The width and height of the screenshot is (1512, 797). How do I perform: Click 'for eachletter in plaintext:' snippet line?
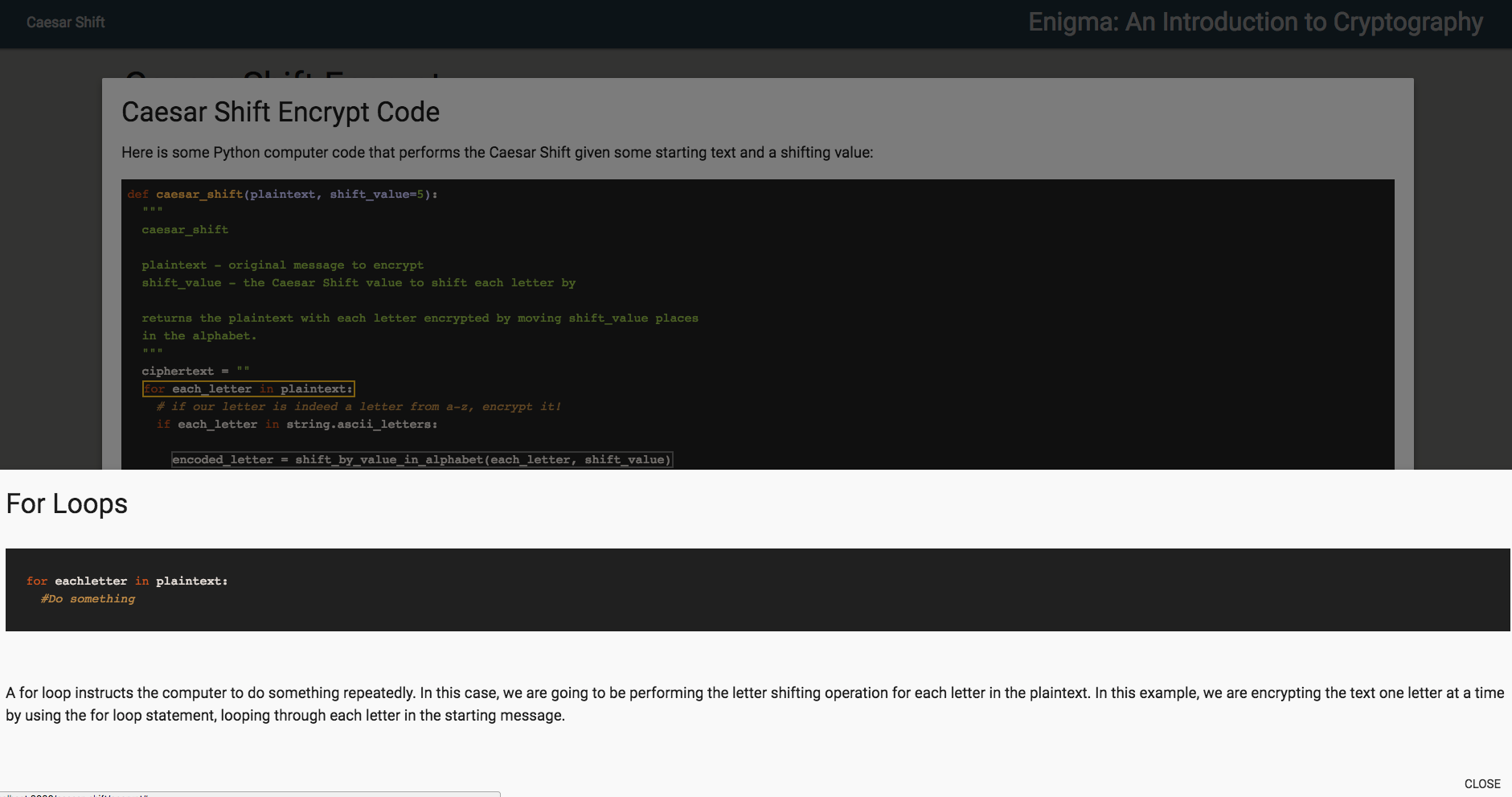click(127, 581)
